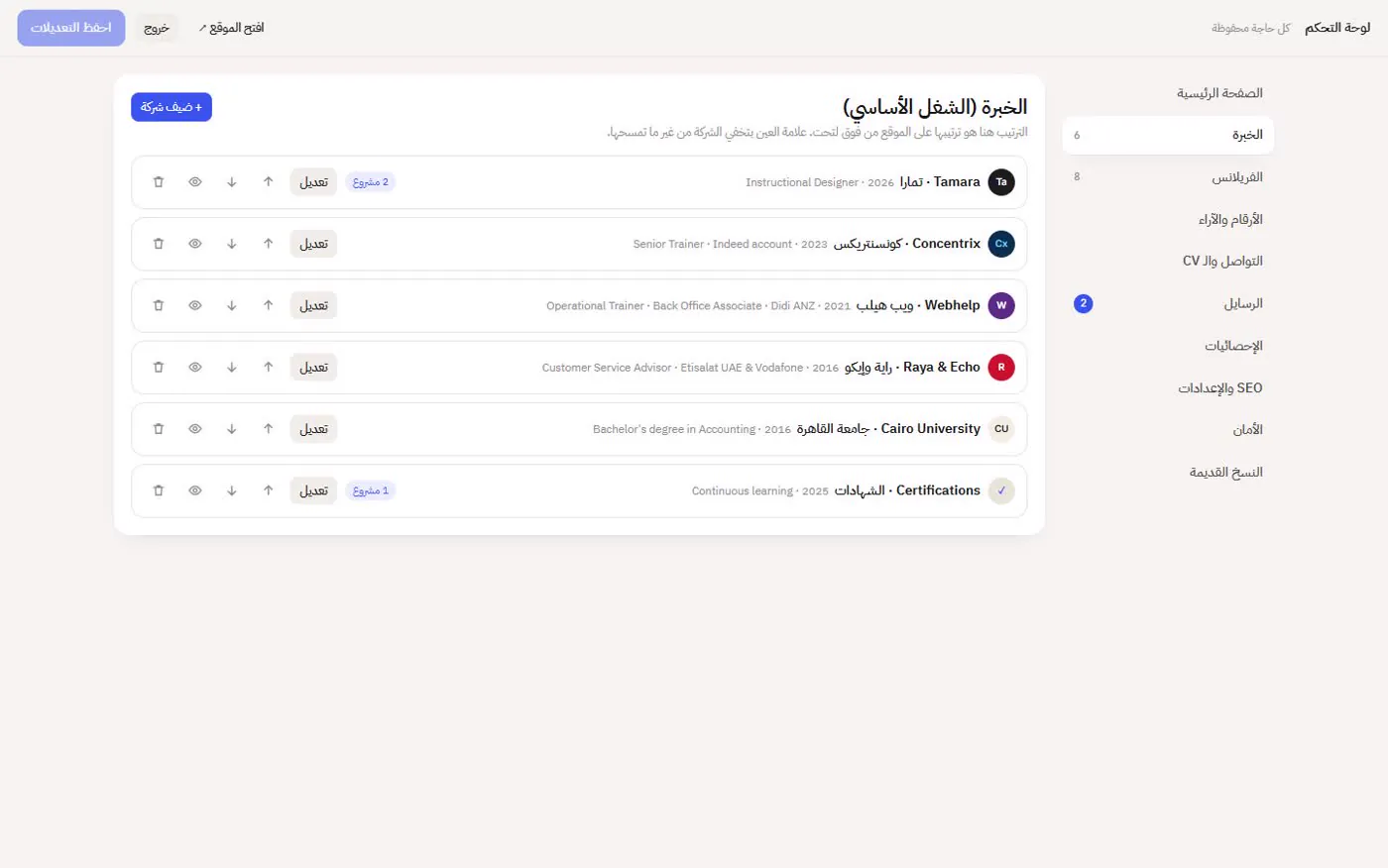Image resolution: width=1388 pixels, height=868 pixels.
Task: Move Concentrix entry up
Action: tap(269, 244)
